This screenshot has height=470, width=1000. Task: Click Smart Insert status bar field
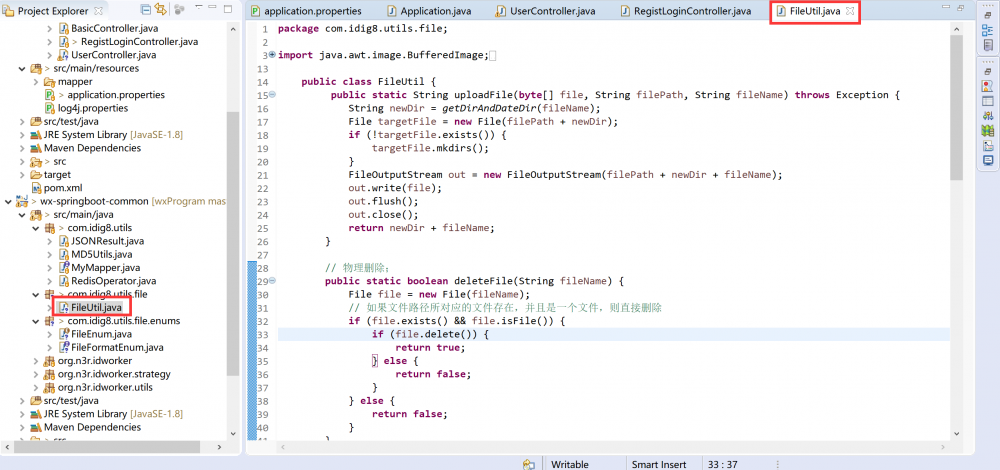point(659,464)
